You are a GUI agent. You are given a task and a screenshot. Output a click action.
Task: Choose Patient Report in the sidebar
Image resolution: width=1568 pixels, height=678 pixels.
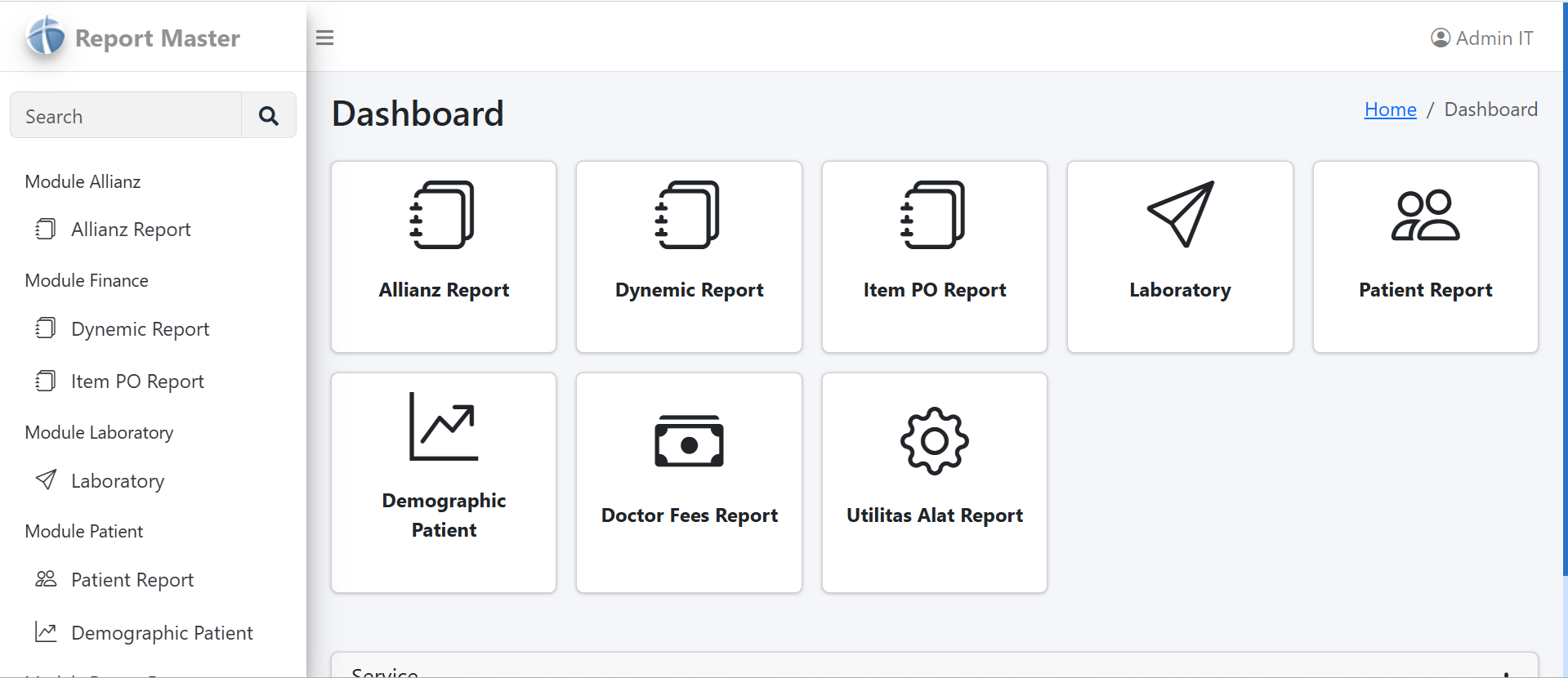(x=132, y=580)
